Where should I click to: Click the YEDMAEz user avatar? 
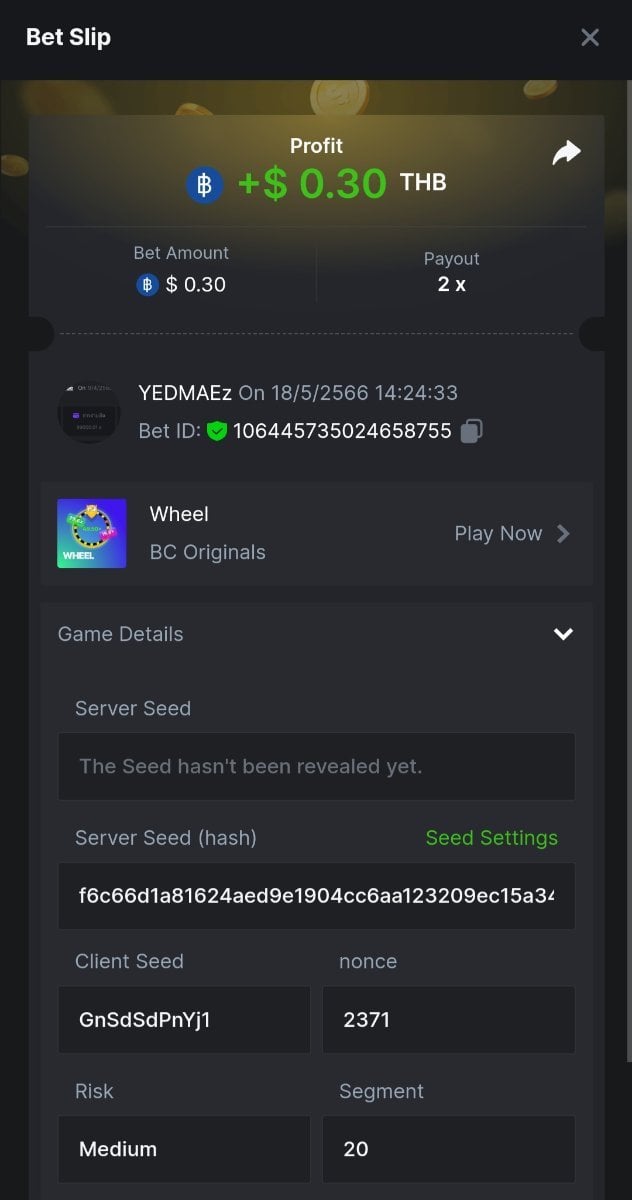click(89, 411)
